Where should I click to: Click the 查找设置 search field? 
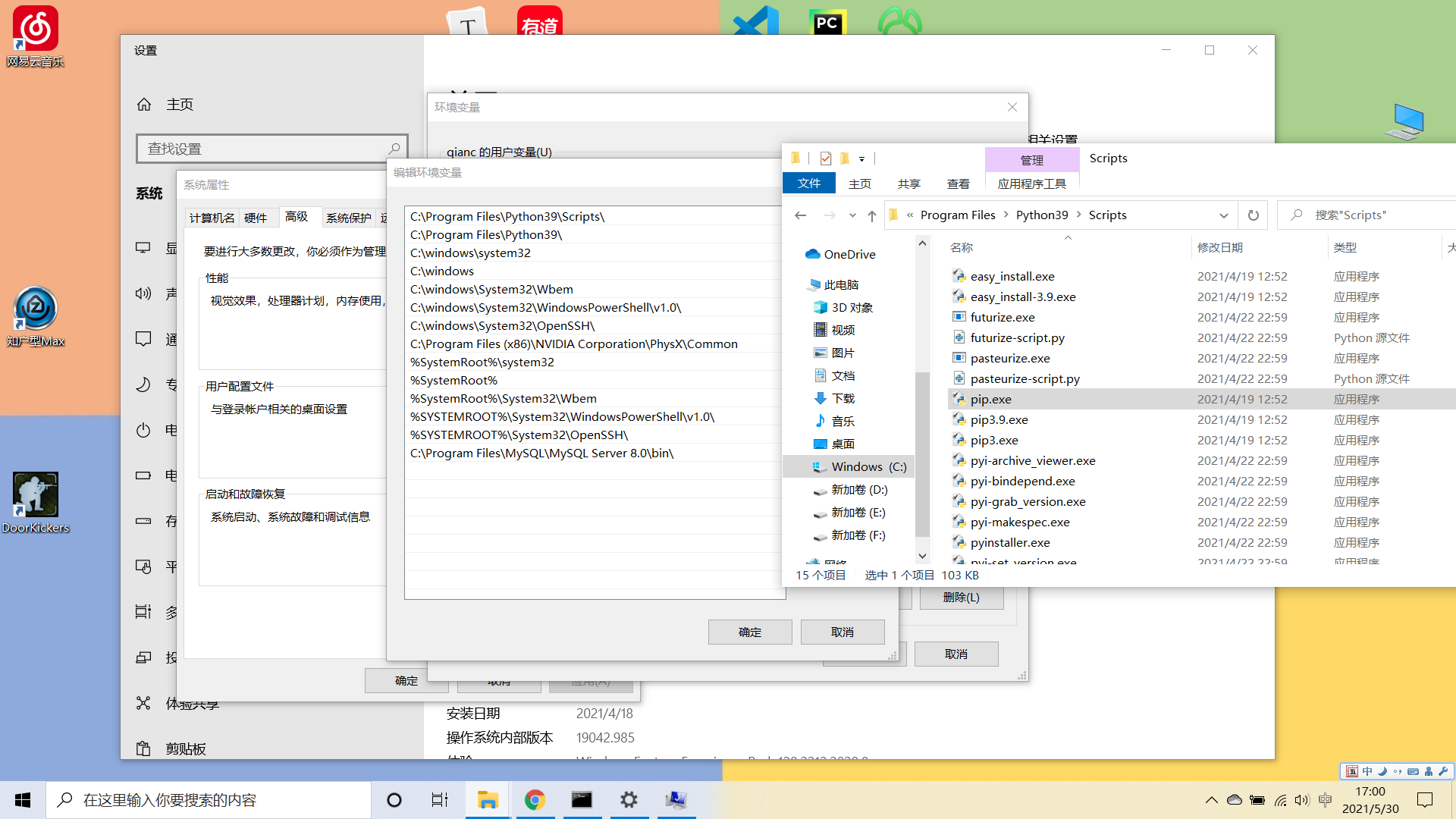coord(271,149)
